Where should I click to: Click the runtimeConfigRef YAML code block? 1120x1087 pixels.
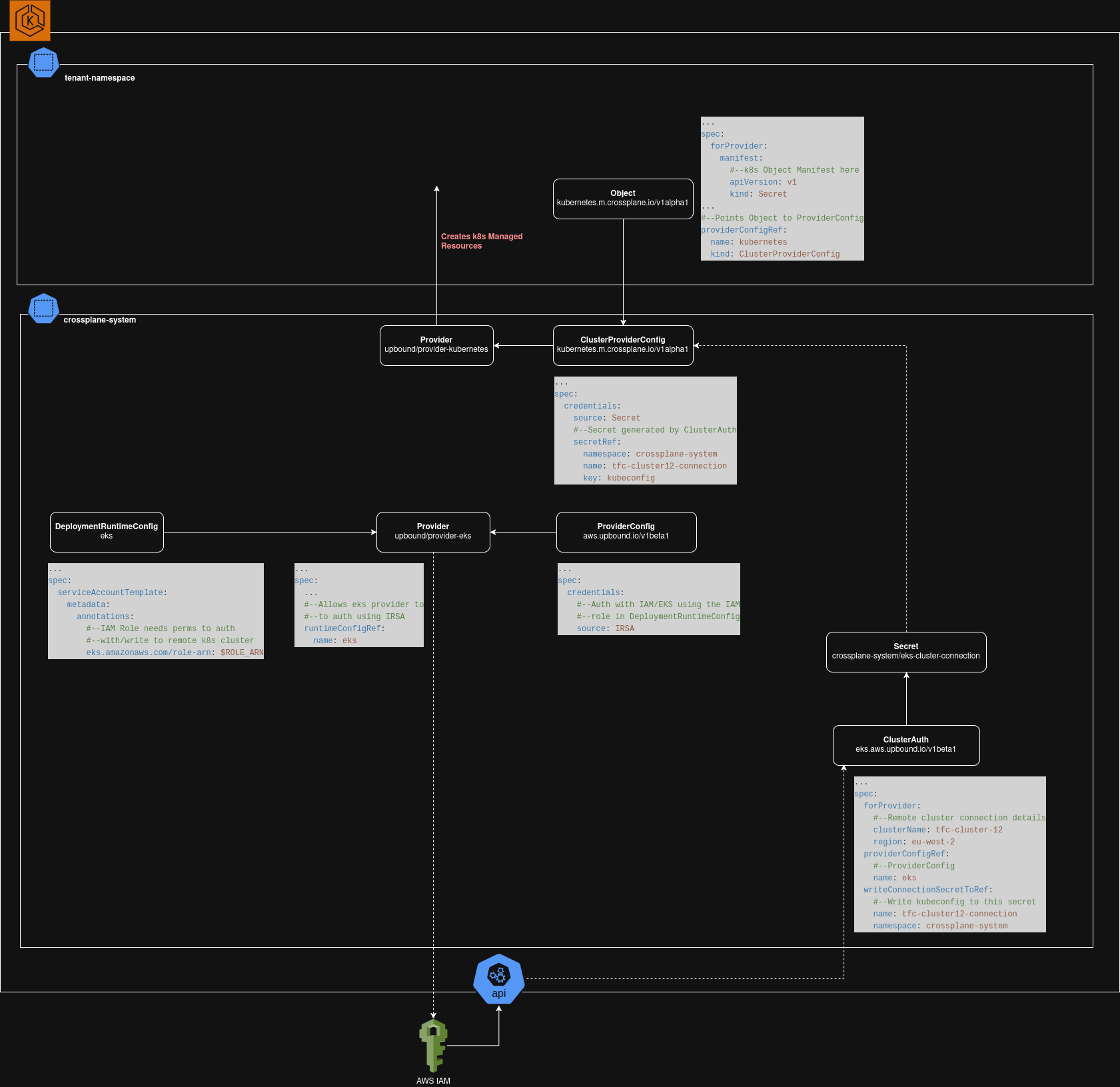coord(359,605)
